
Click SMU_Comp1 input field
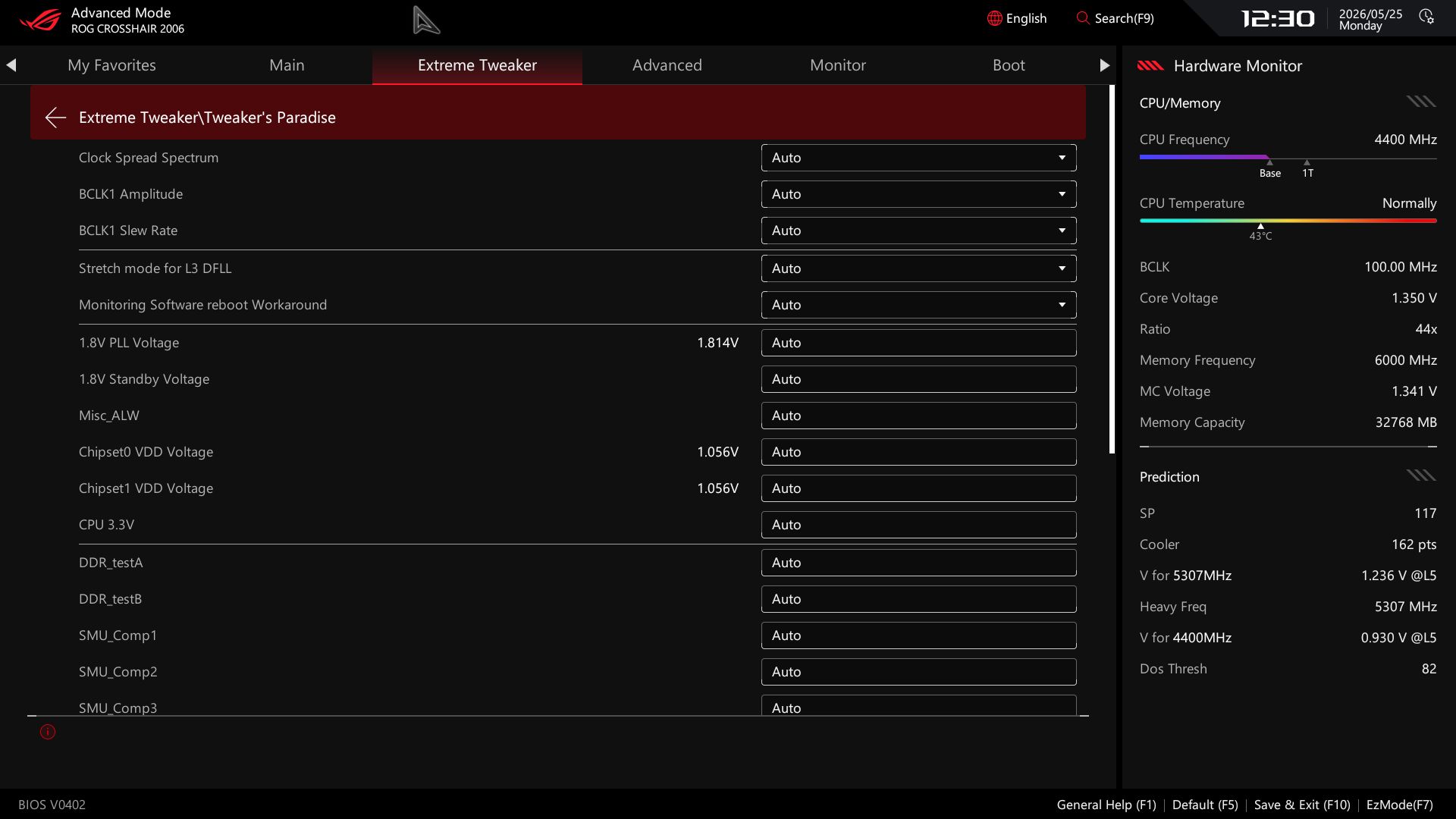[x=918, y=635]
